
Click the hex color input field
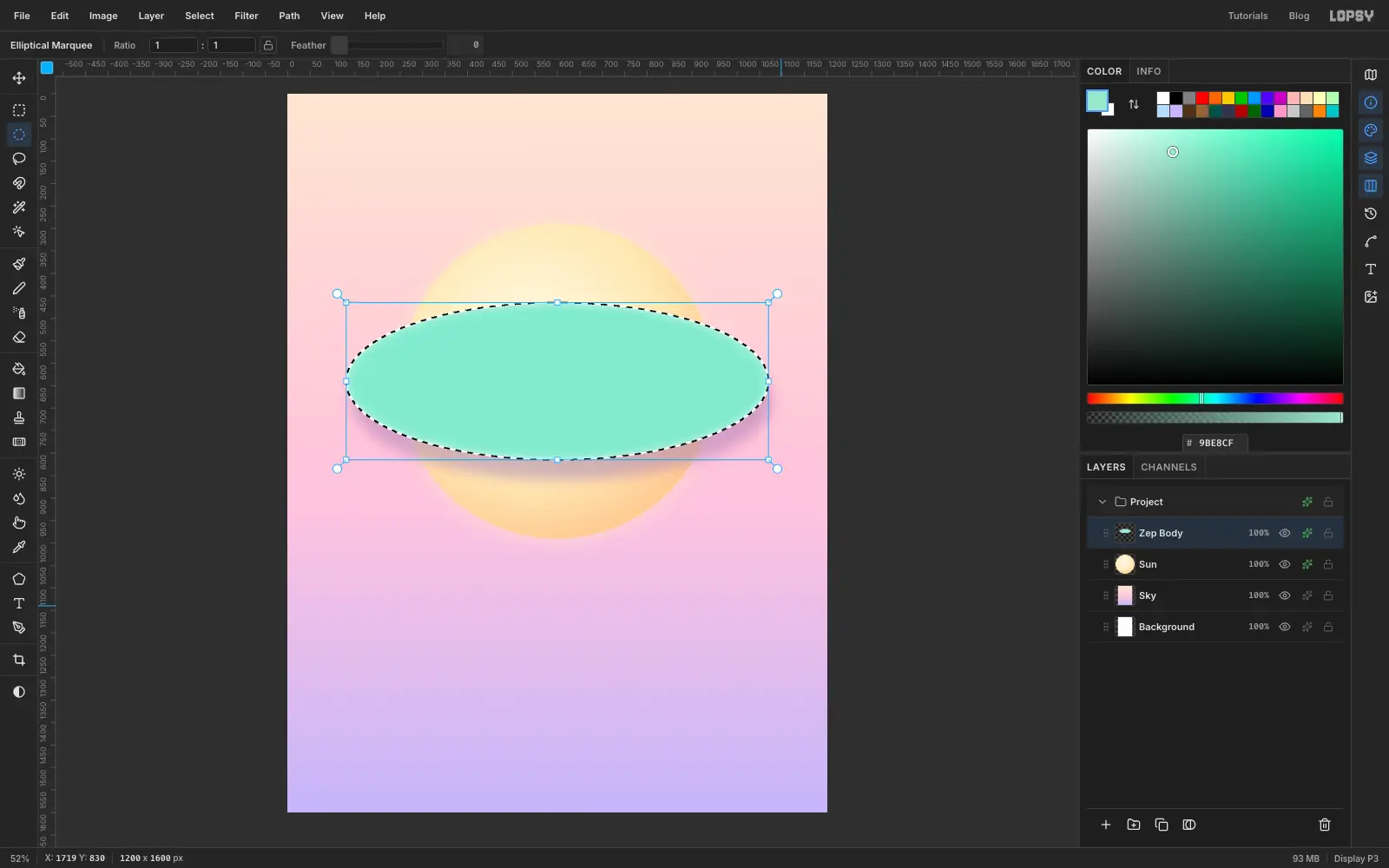(x=1215, y=443)
